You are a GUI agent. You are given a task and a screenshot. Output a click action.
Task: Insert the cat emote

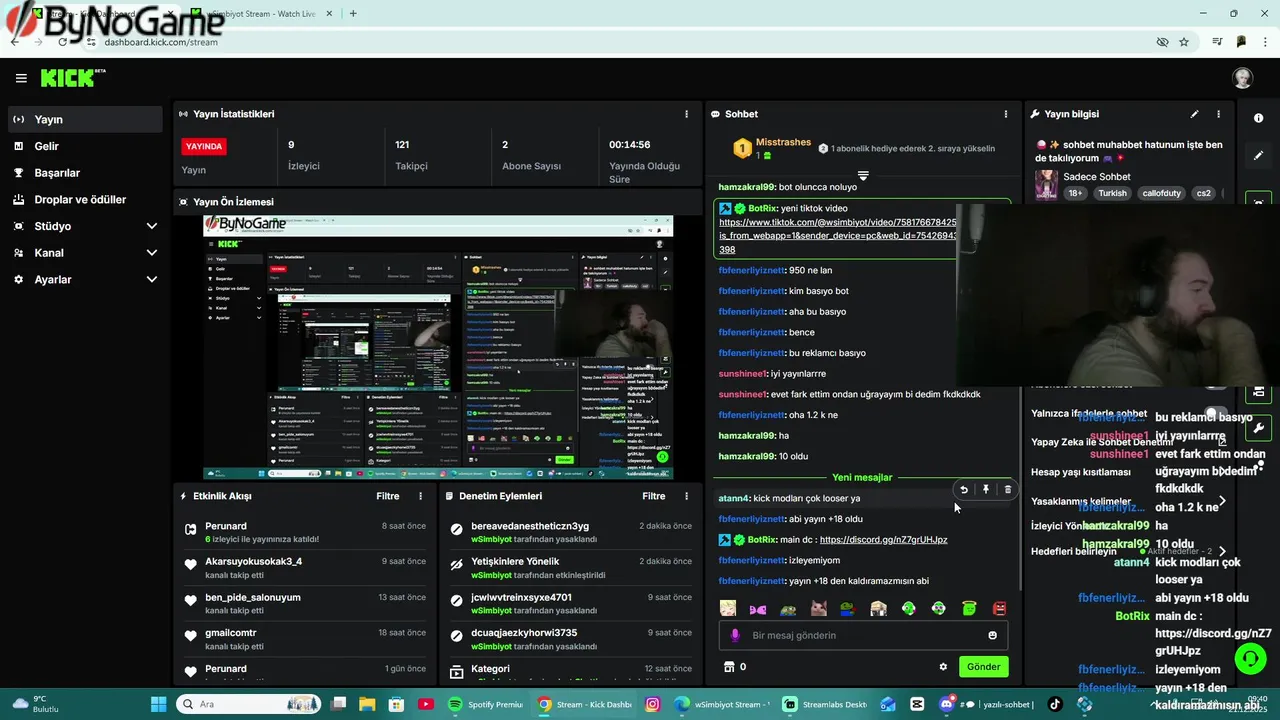pos(818,608)
